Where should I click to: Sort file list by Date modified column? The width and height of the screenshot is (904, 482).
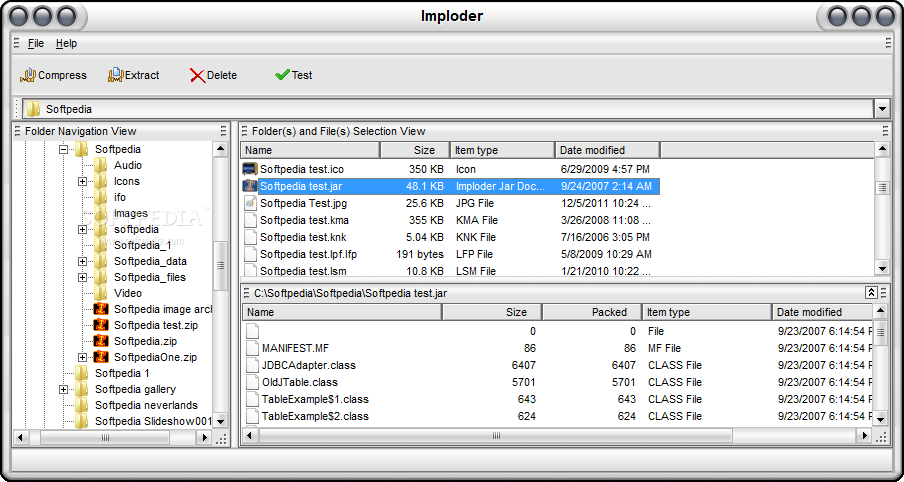[608, 150]
